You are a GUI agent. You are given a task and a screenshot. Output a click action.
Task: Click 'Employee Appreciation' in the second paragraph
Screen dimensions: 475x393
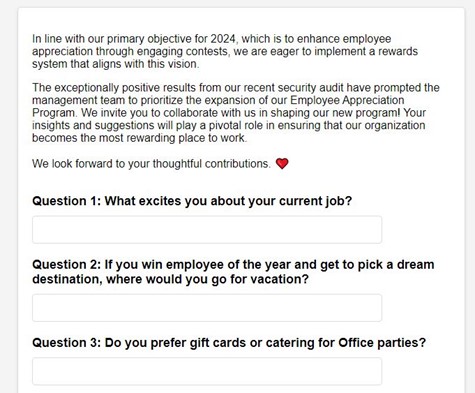point(347,100)
